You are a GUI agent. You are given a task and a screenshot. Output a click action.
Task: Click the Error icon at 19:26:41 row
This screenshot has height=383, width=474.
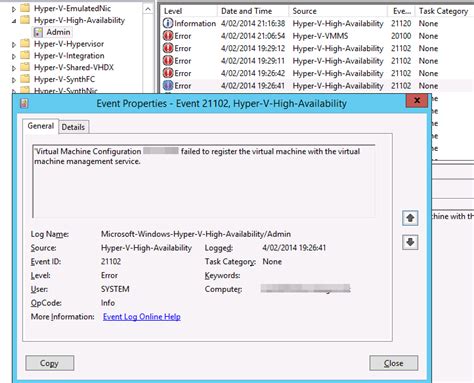click(168, 86)
